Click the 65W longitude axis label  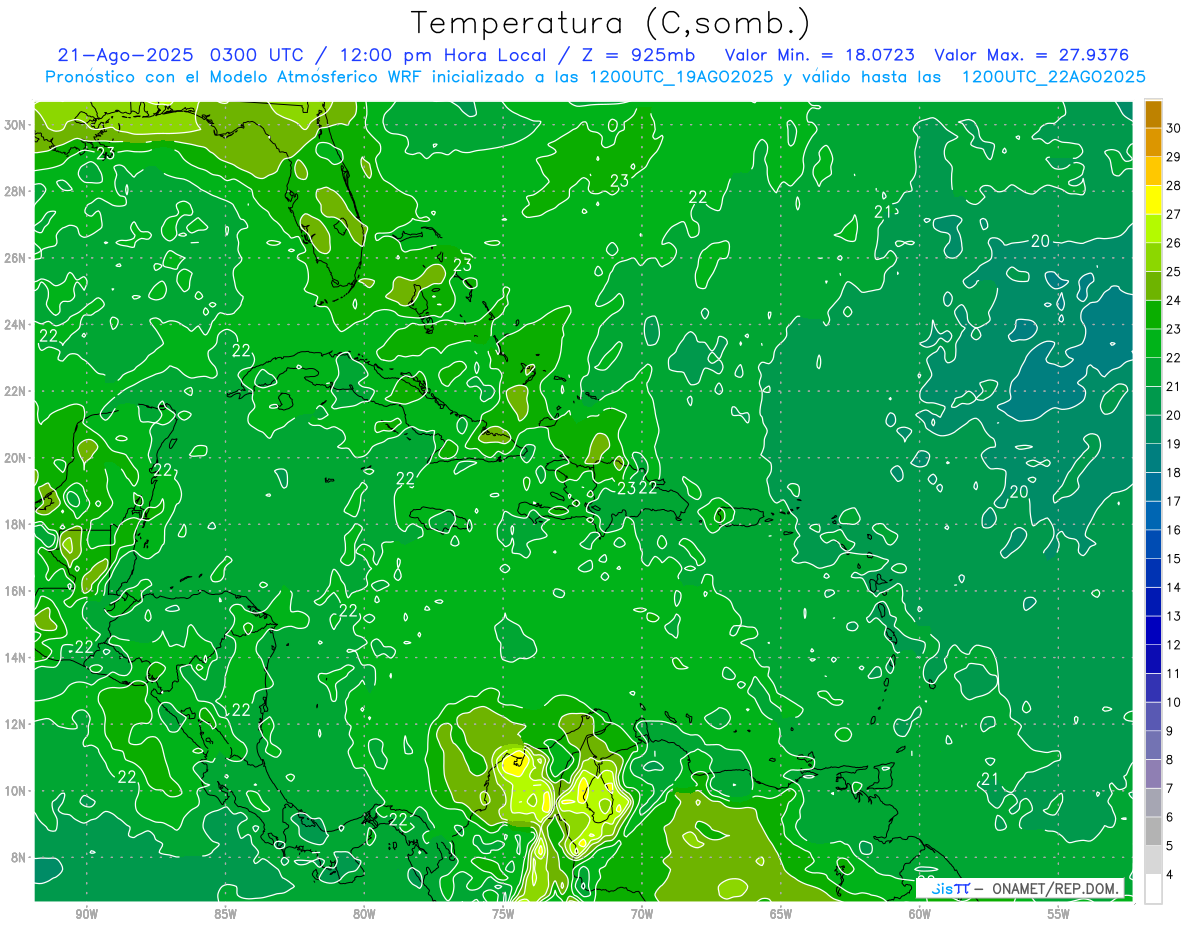click(781, 914)
